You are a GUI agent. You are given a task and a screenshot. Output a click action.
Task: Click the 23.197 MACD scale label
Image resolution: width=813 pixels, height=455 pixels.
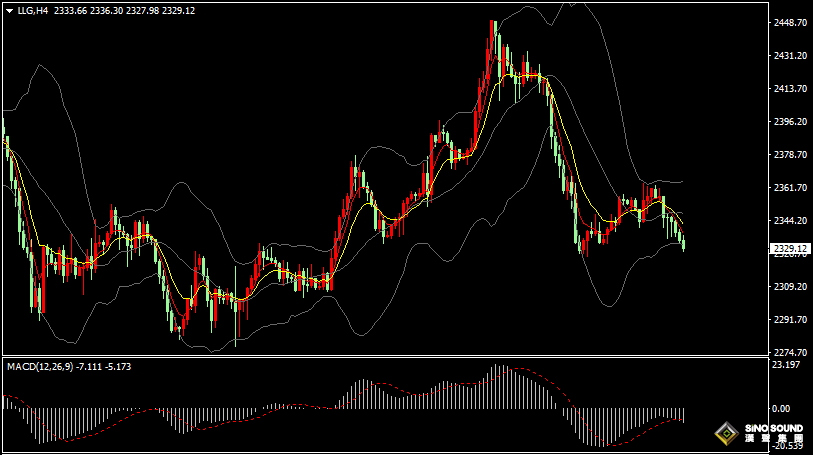pos(783,365)
